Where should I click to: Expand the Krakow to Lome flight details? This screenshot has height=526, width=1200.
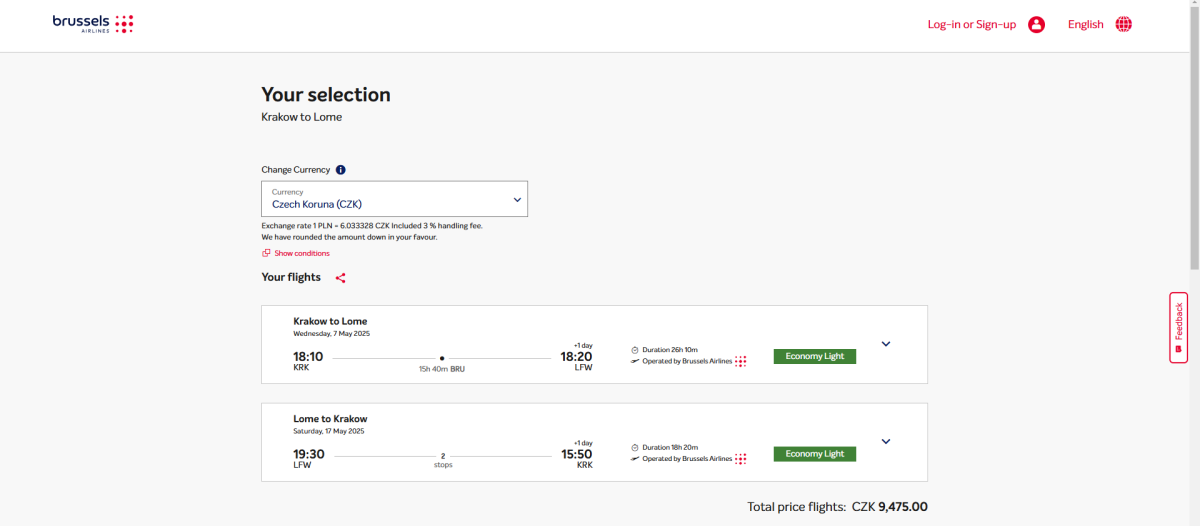[885, 344]
